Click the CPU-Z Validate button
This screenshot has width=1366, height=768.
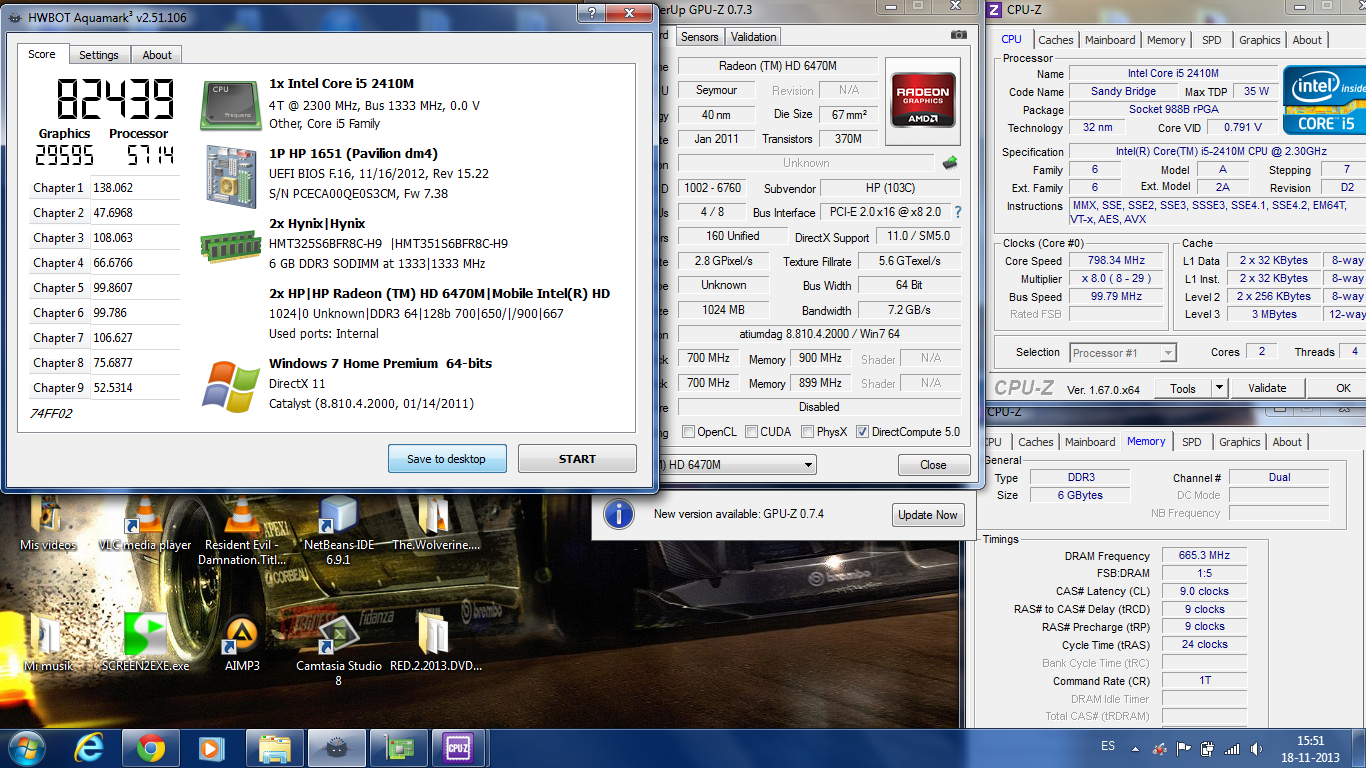coord(1267,388)
